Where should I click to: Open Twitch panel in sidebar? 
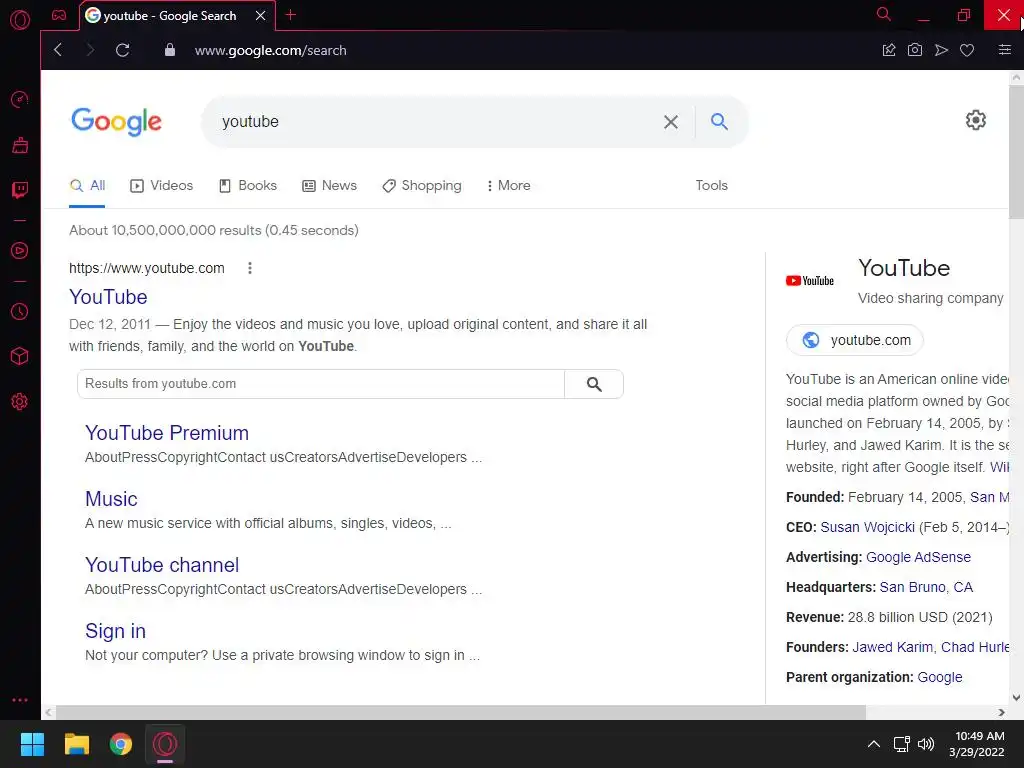(x=20, y=190)
